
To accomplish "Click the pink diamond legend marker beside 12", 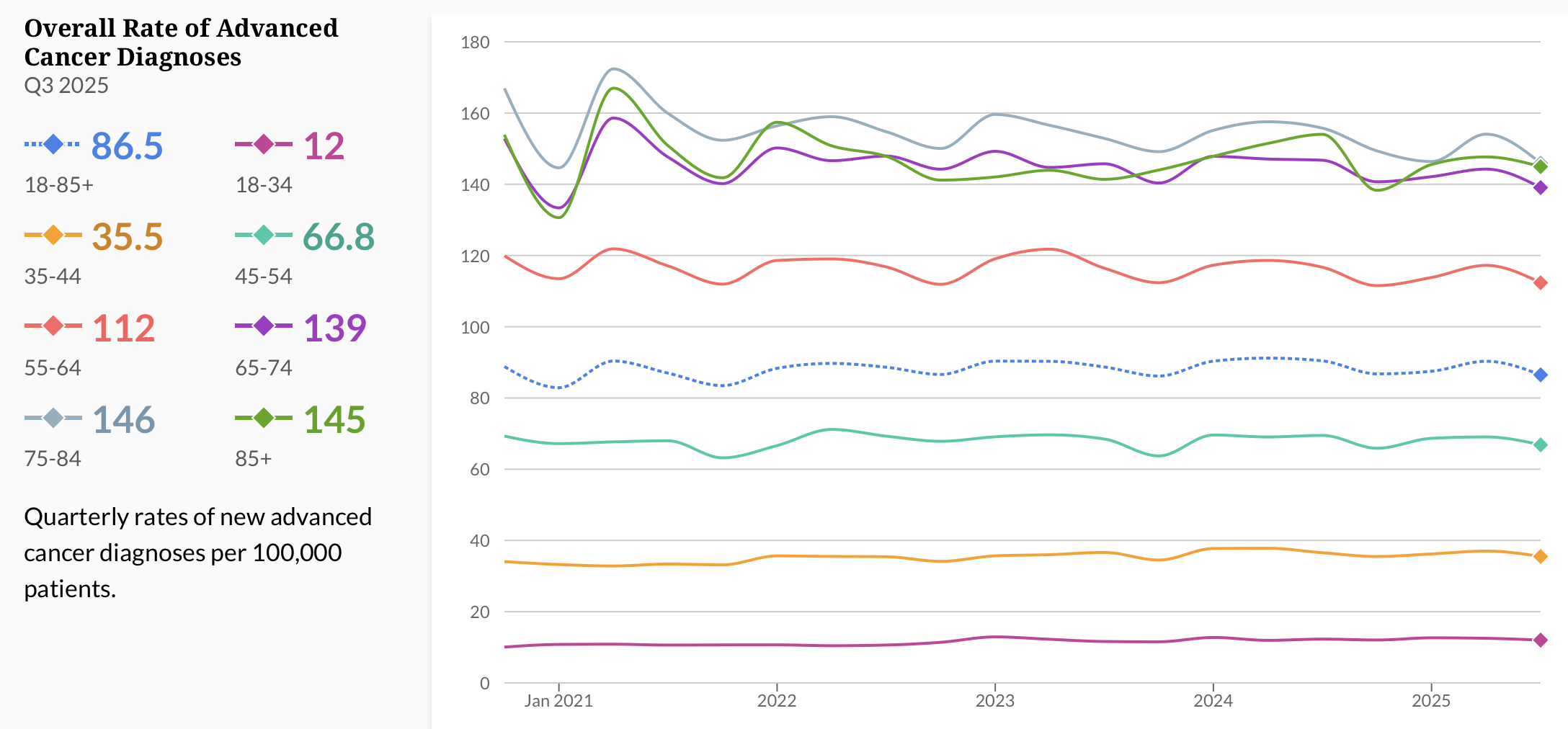I will (264, 144).
